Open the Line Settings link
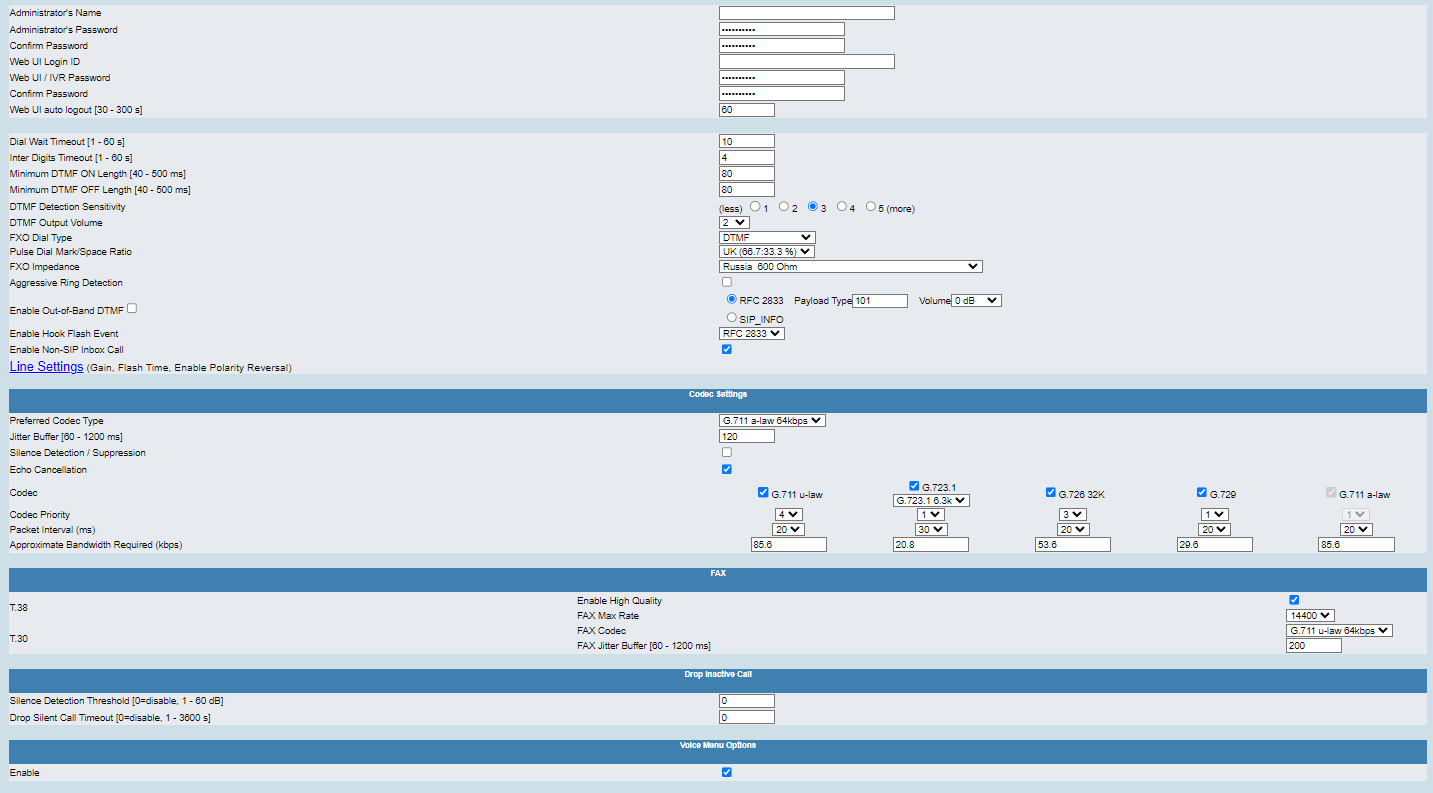Screen dimensions: 1433x793 (x=46, y=367)
